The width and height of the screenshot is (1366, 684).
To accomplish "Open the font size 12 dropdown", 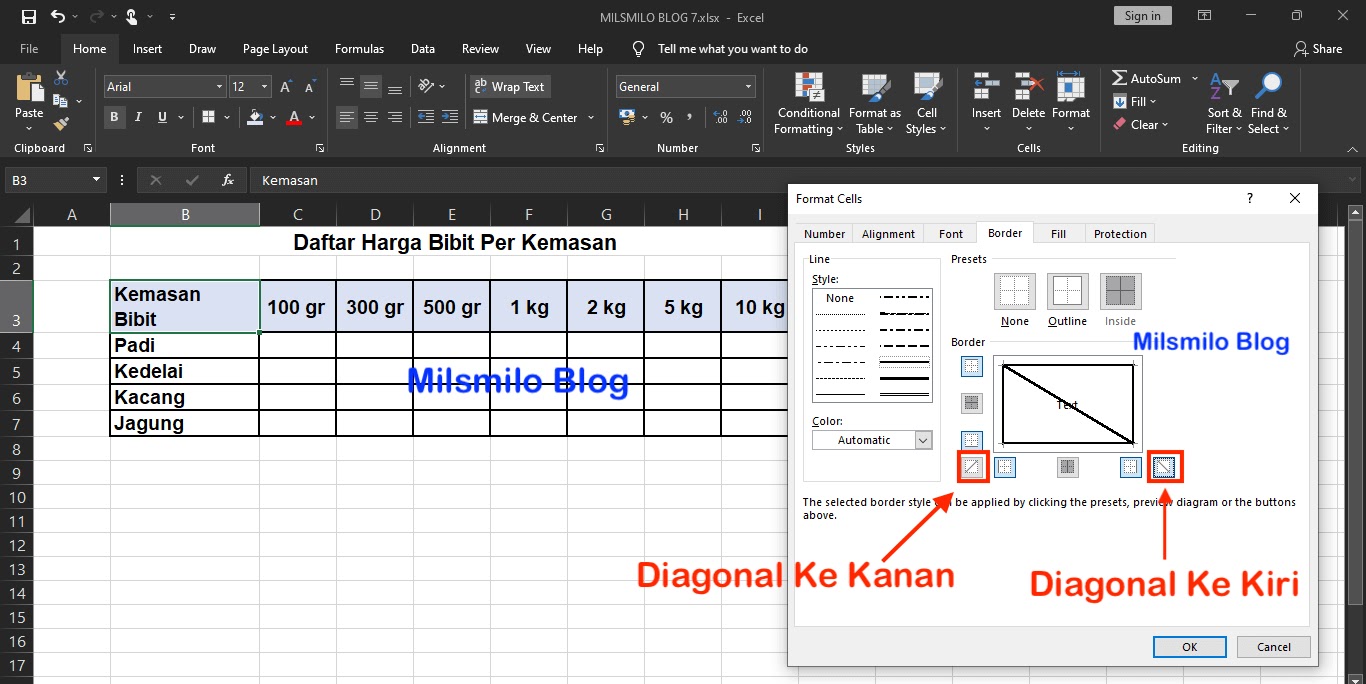I will point(264,87).
